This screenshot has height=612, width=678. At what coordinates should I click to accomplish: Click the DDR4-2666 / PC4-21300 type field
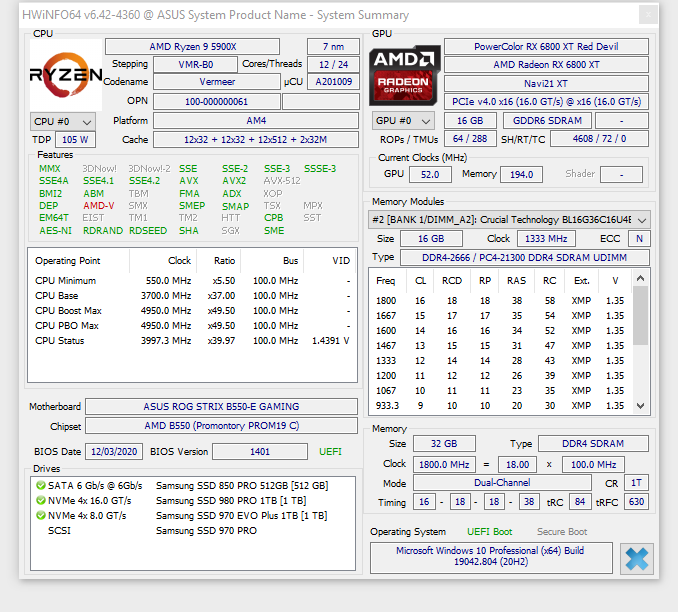coord(524,257)
